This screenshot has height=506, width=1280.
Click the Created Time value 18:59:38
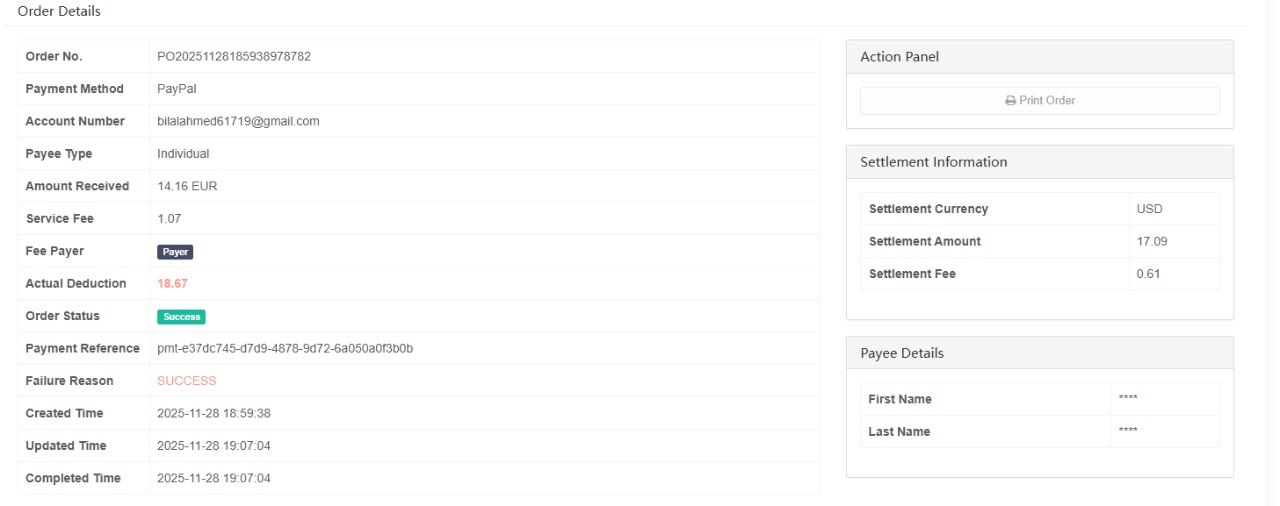coord(214,413)
